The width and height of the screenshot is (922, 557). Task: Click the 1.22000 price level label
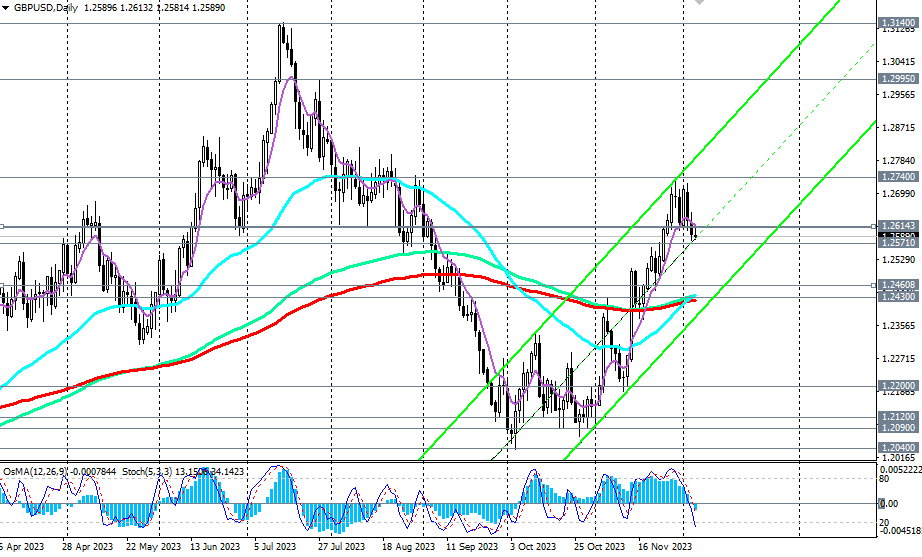pos(898,386)
